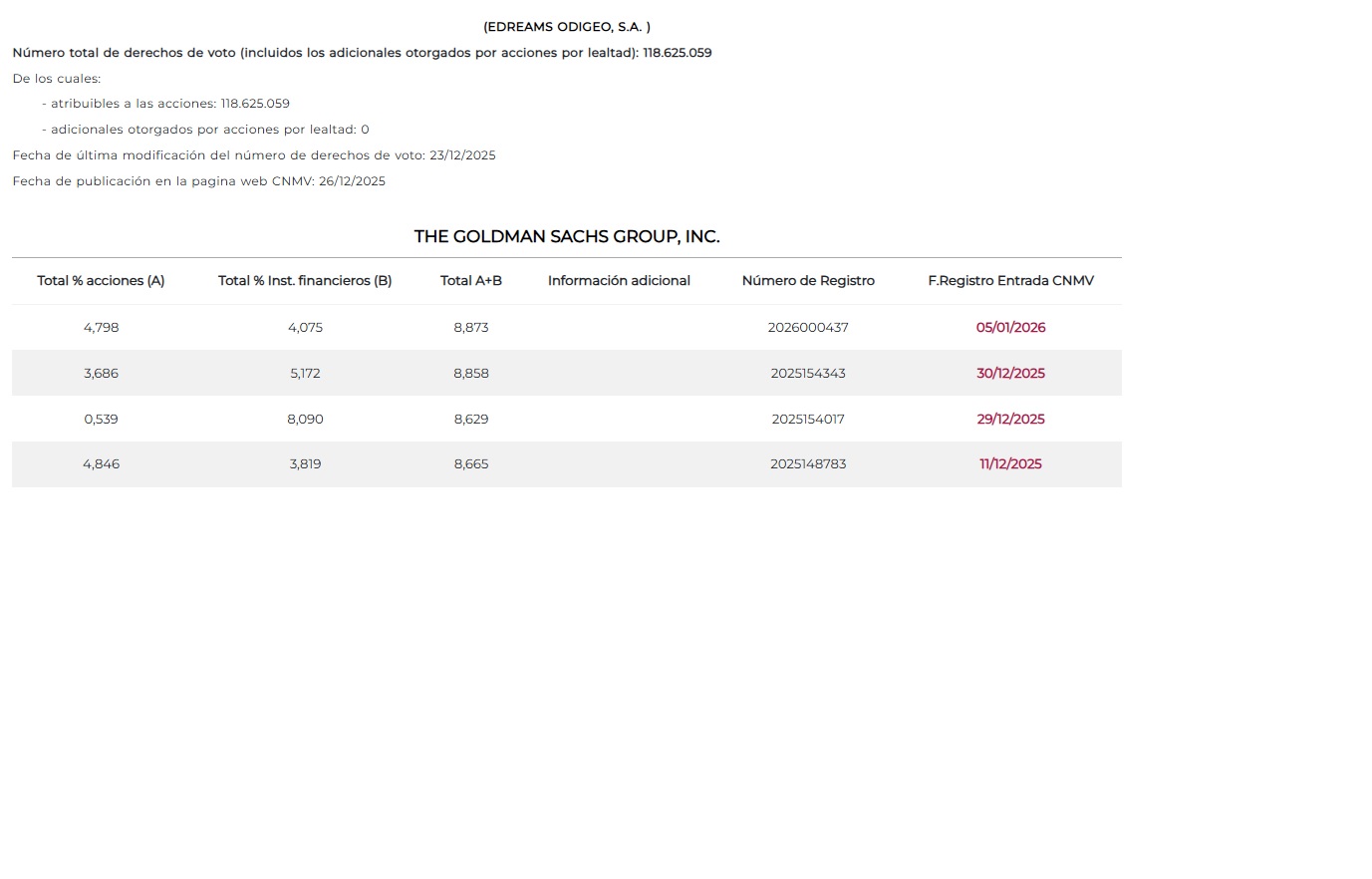Image resolution: width=1372 pixels, height=879 pixels.
Task: Click the 'Fecha de publicación' CNMV line
Action: click(198, 181)
